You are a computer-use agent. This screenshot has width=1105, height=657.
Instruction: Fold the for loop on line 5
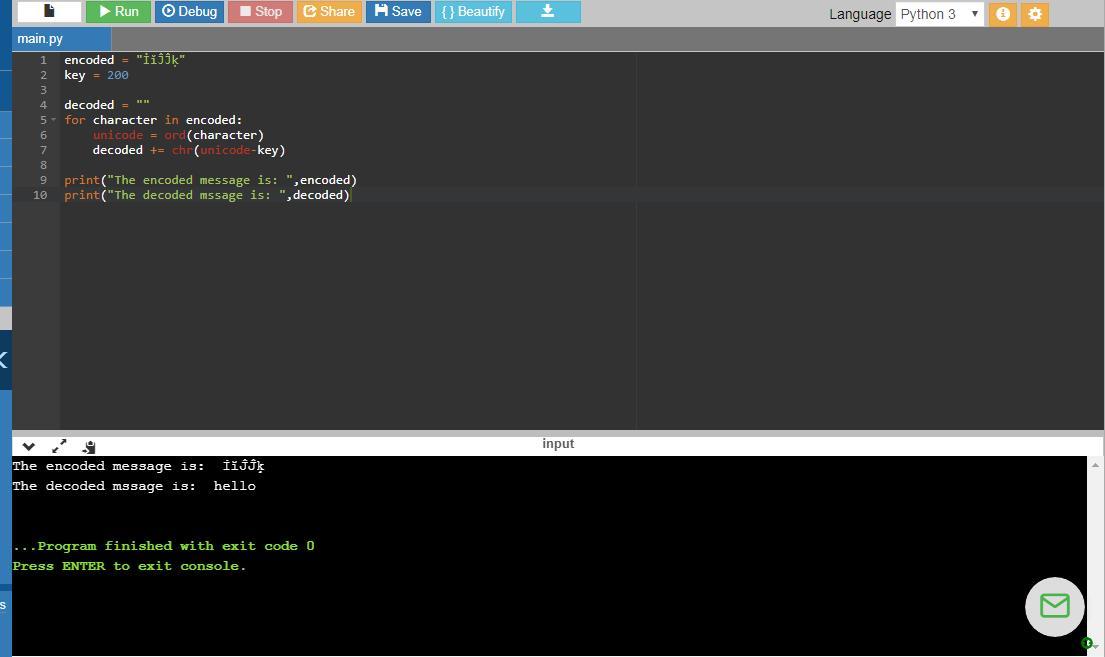(x=54, y=120)
